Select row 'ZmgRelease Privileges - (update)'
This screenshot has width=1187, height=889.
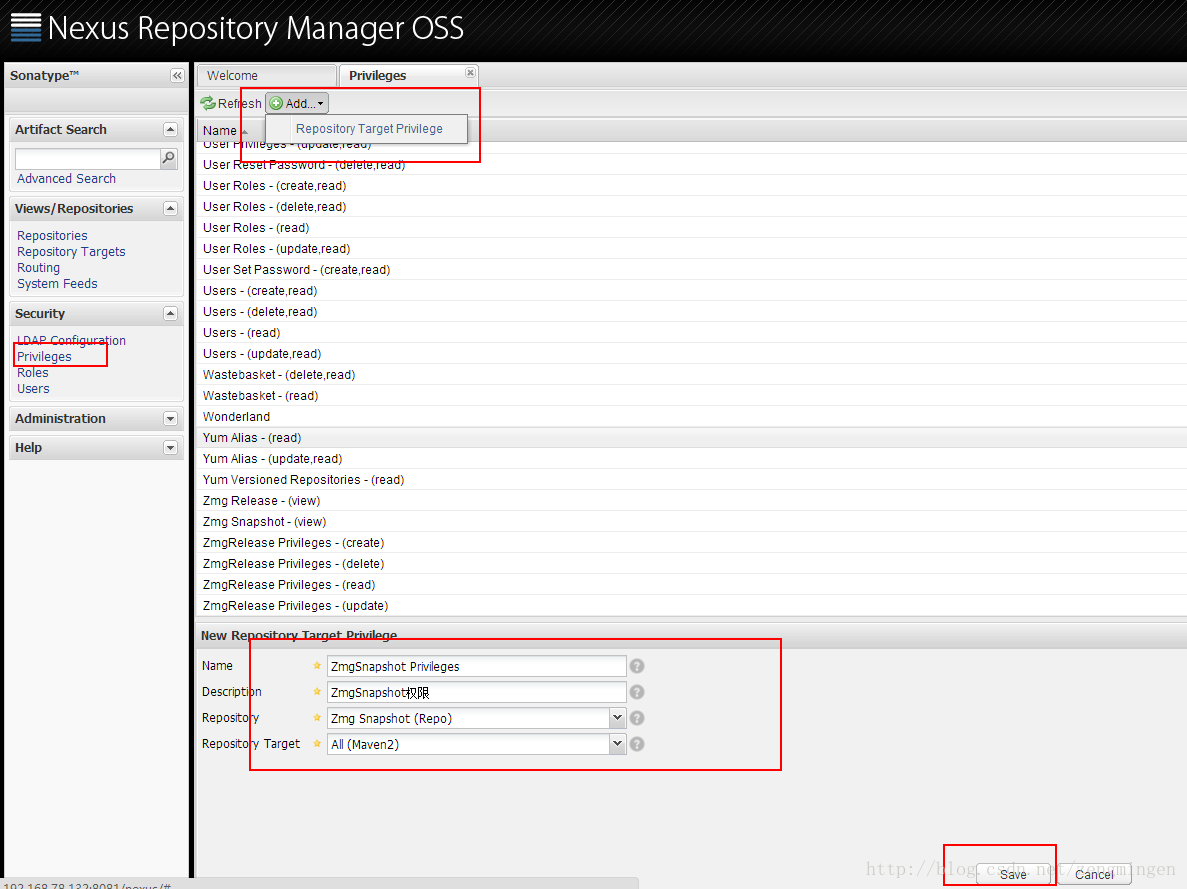pos(691,606)
